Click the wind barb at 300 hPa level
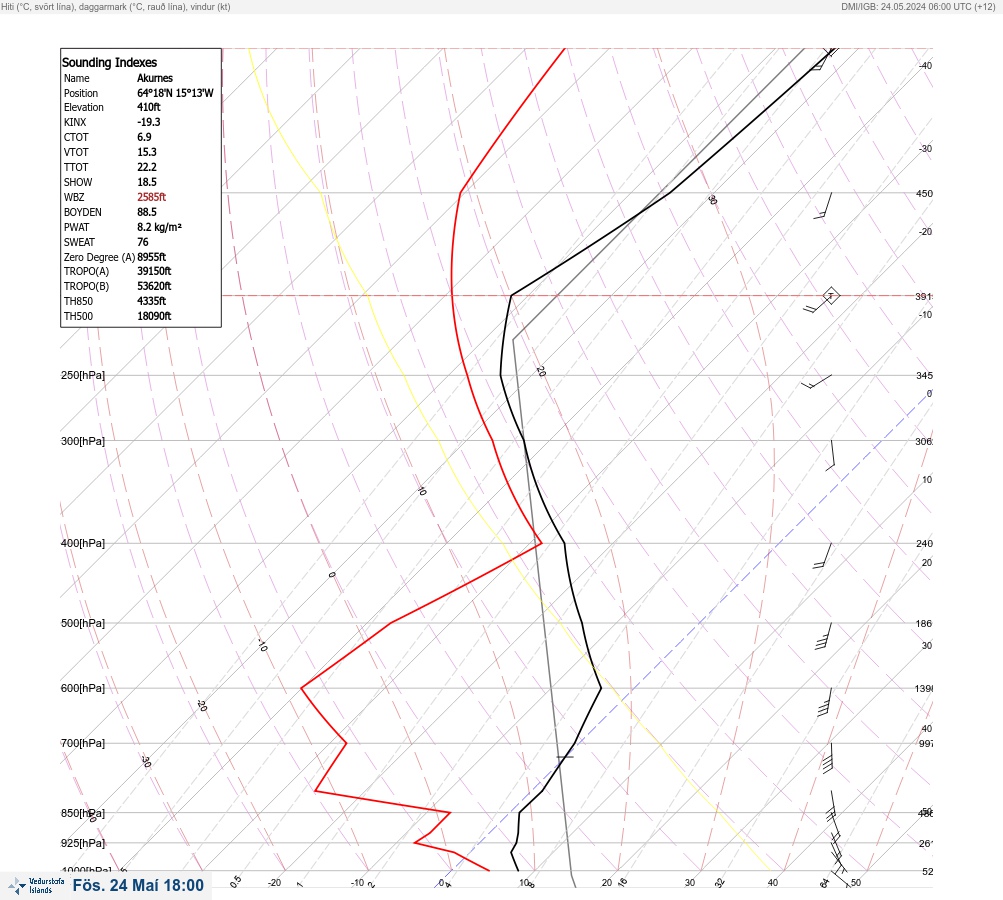 [830, 455]
